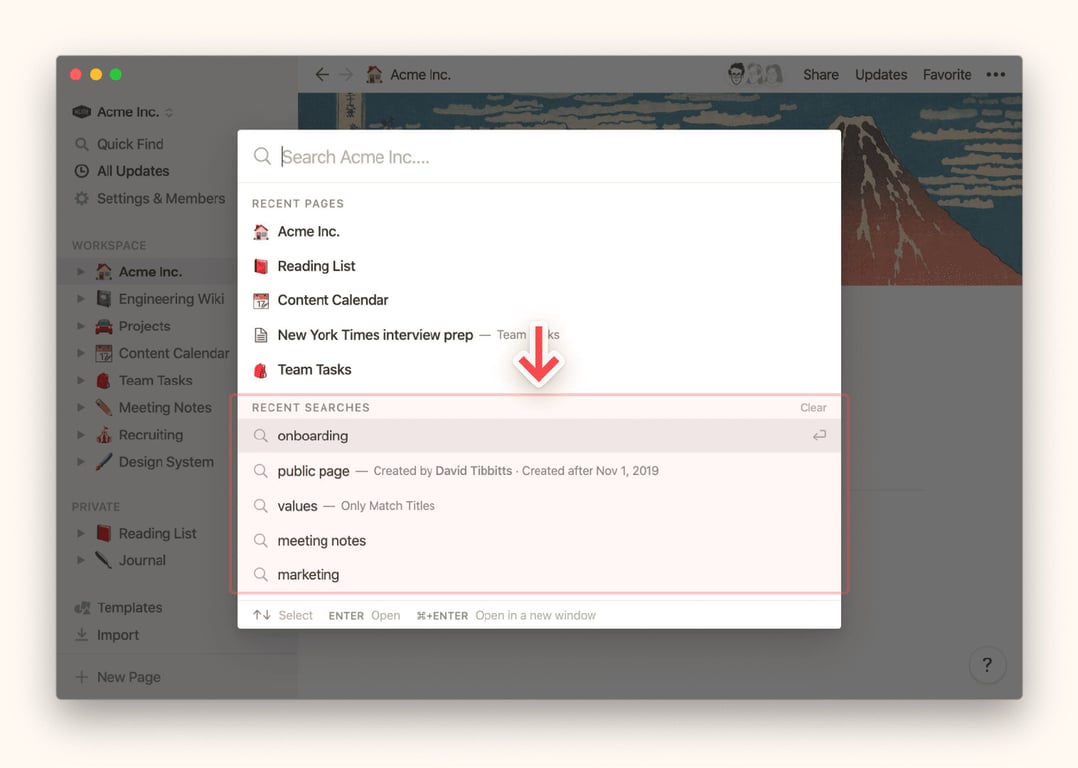Open Team Tasks from recent pages
Image resolution: width=1078 pixels, height=768 pixels.
[x=539, y=370]
